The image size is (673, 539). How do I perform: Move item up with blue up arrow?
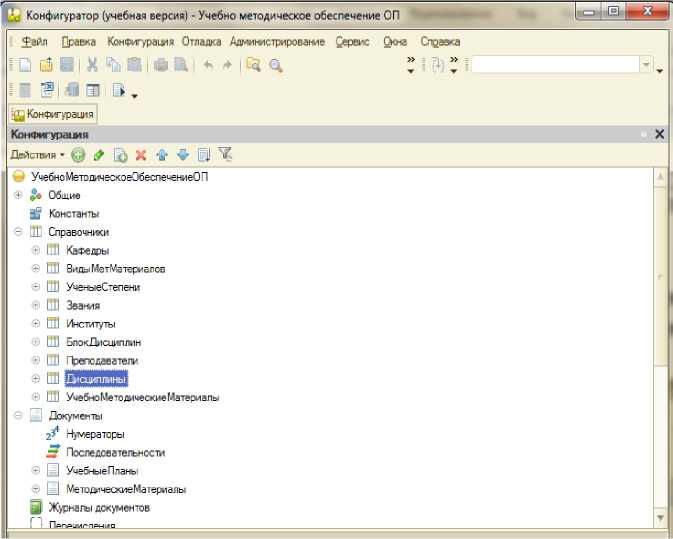pyautogui.click(x=161, y=155)
